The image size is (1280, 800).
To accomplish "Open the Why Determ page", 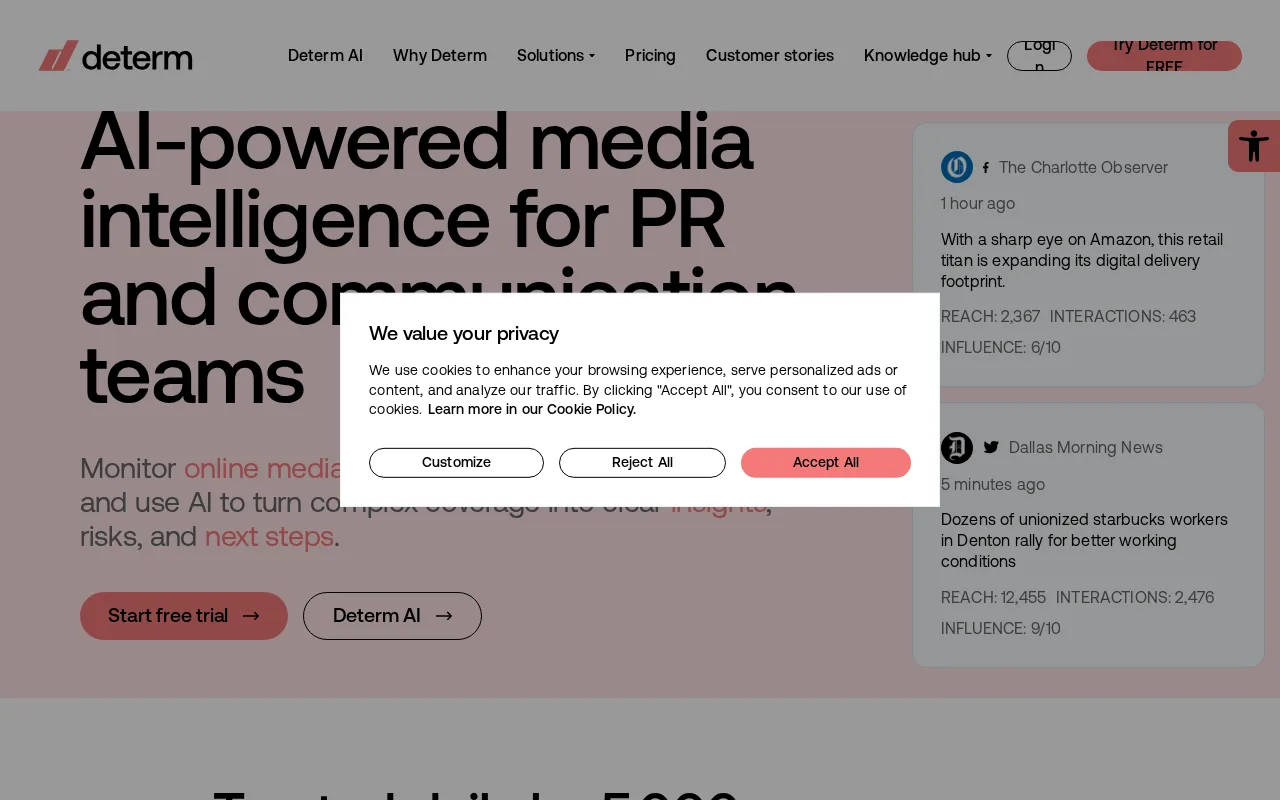I will pyautogui.click(x=440, y=56).
